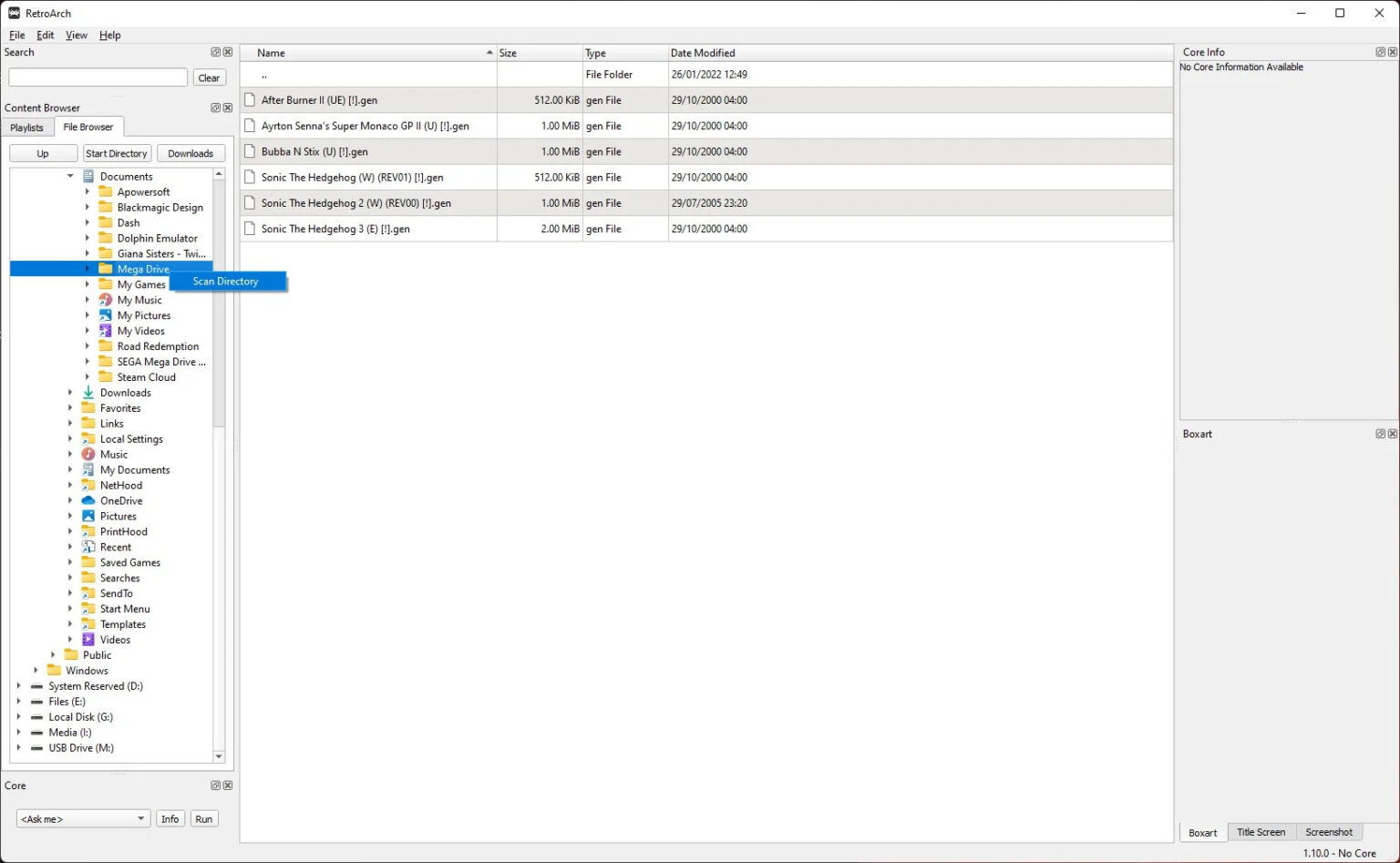Click the Clear search button
The width and height of the screenshot is (1400, 863).
[209, 77]
